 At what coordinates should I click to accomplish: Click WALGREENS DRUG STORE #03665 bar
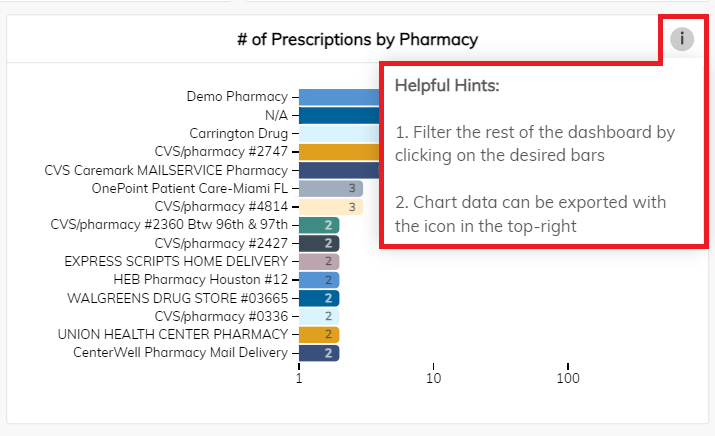point(319,298)
